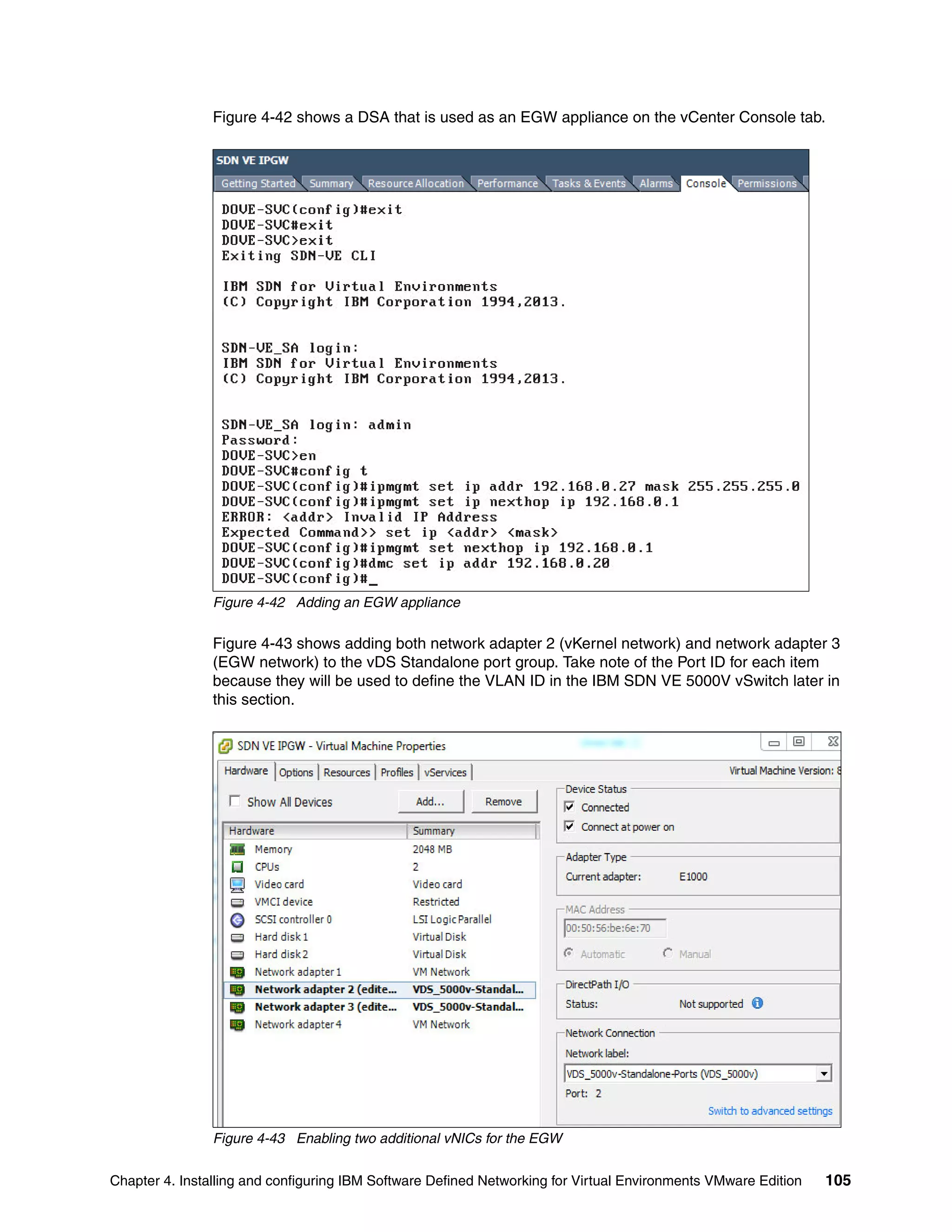The width and height of the screenshot is (952, 1232).
Task: Click the MAC Address input field
Action: coord(615,928)
